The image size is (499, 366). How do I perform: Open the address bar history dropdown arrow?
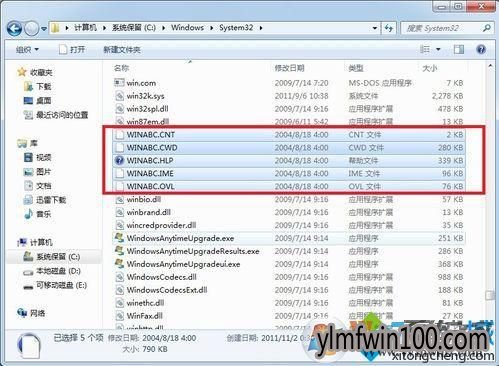coord(375,28)
